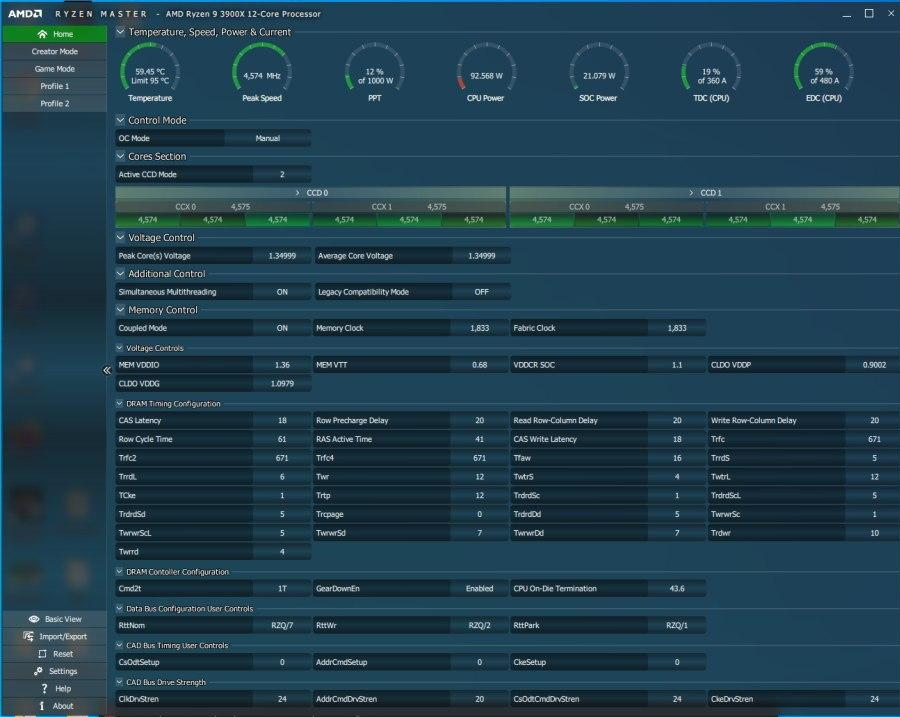Open Settings gear in sidebar

[x=38, y=671]
